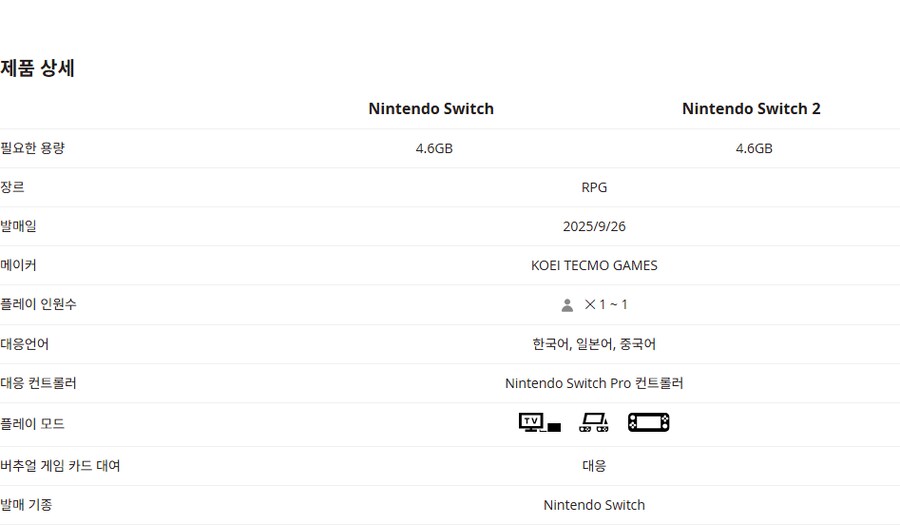Select the 대응 value for virtual game card

click(x=594, y=466)
